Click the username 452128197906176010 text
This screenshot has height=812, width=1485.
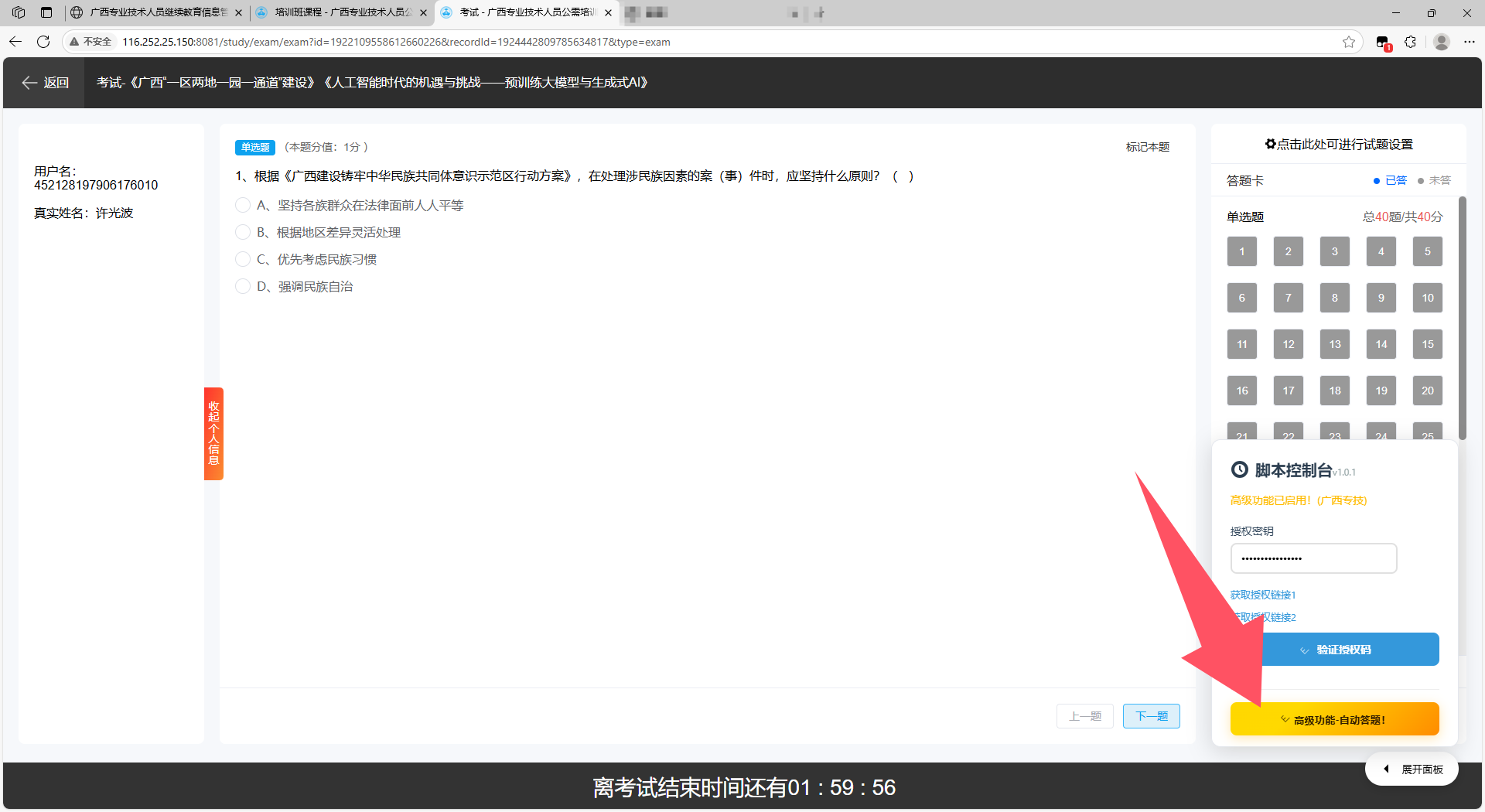(x=96, y=185)
